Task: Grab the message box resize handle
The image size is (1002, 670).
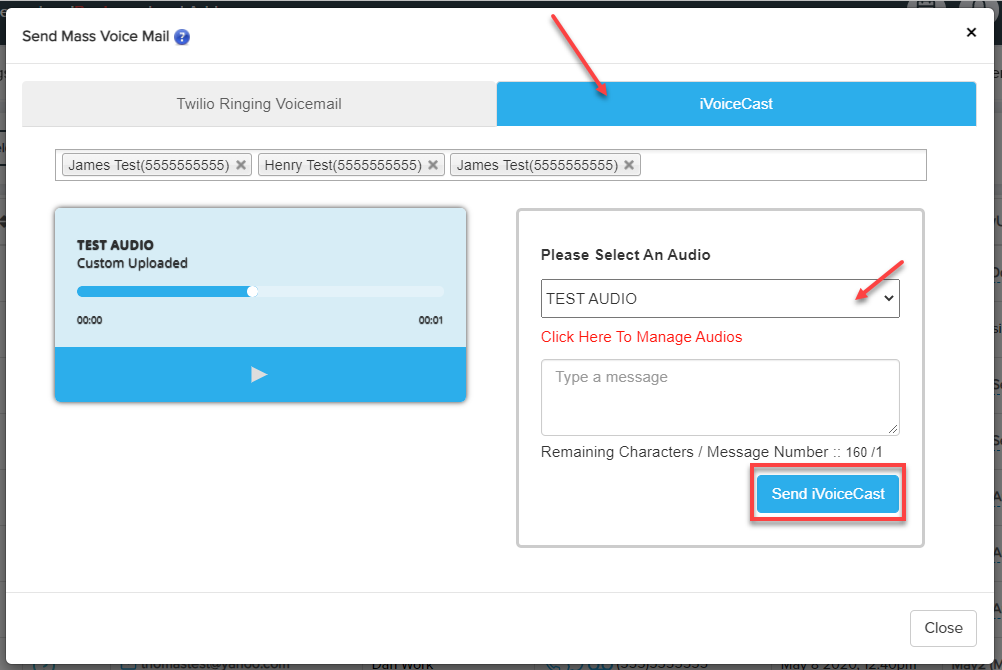Action: point(893,429)
